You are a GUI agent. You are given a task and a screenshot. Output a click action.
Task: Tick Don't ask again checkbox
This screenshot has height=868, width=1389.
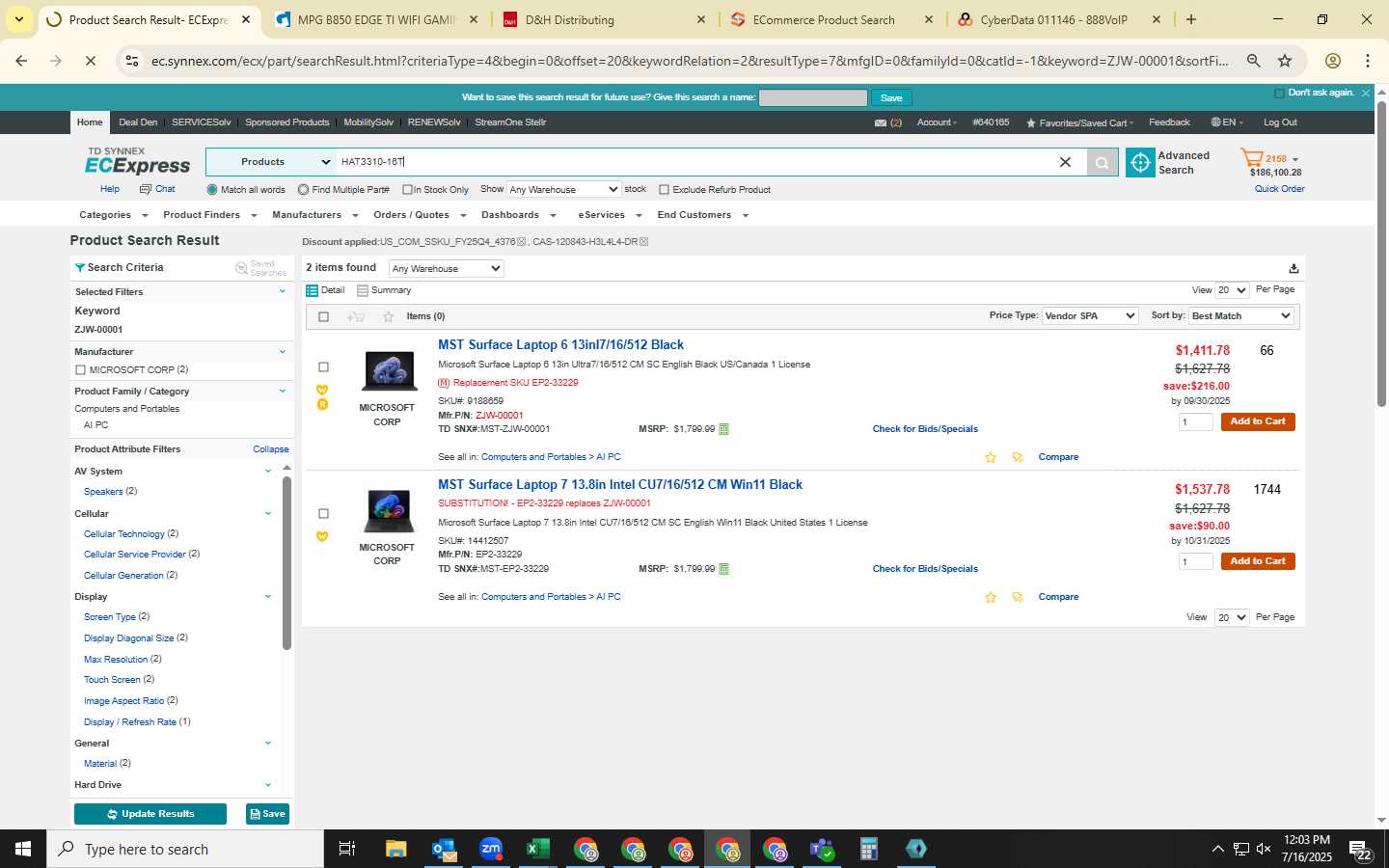(x=1279, y=94)
